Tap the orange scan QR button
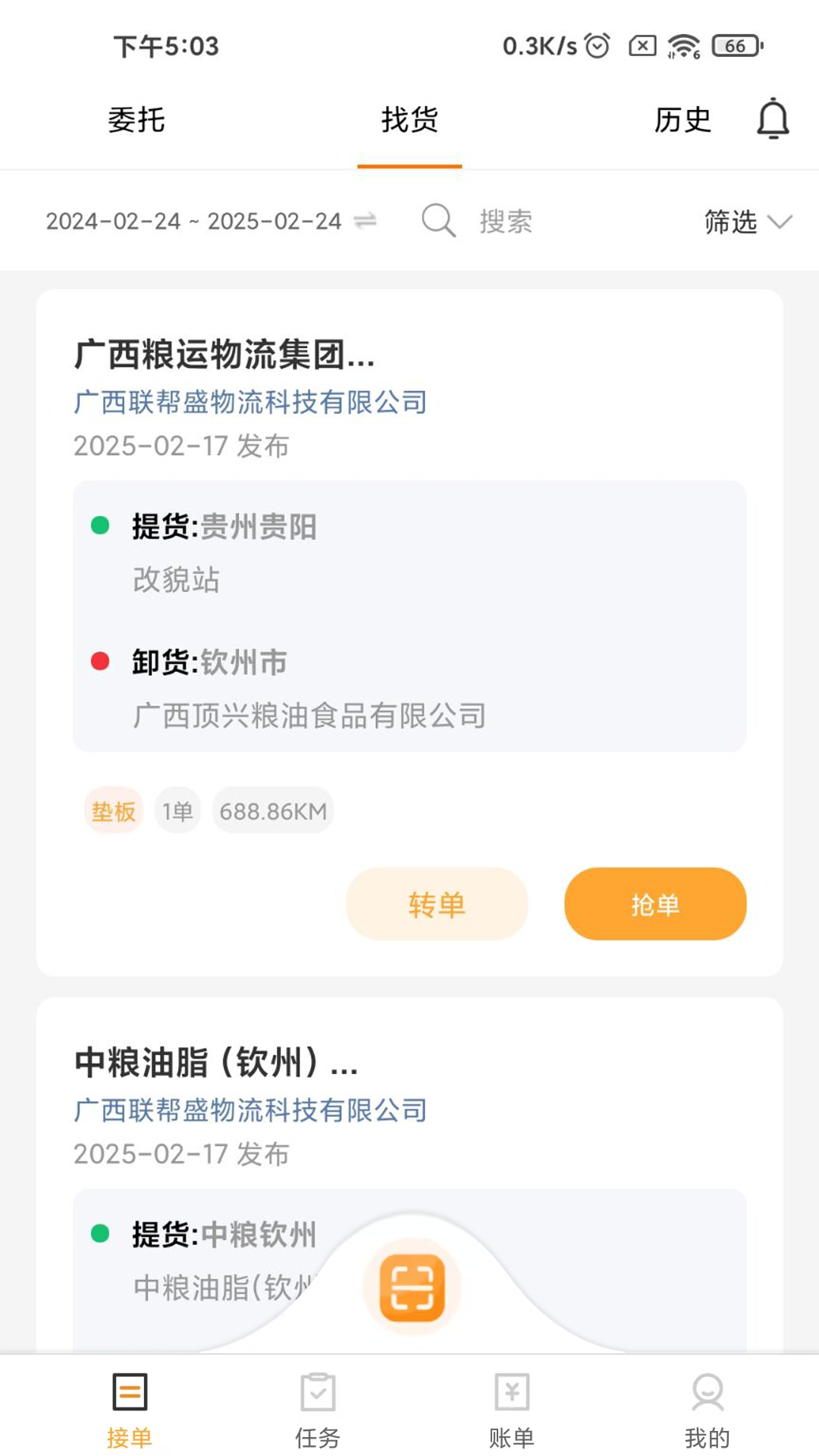This screenshot has height=1456, width=819. pos(412,1287)
